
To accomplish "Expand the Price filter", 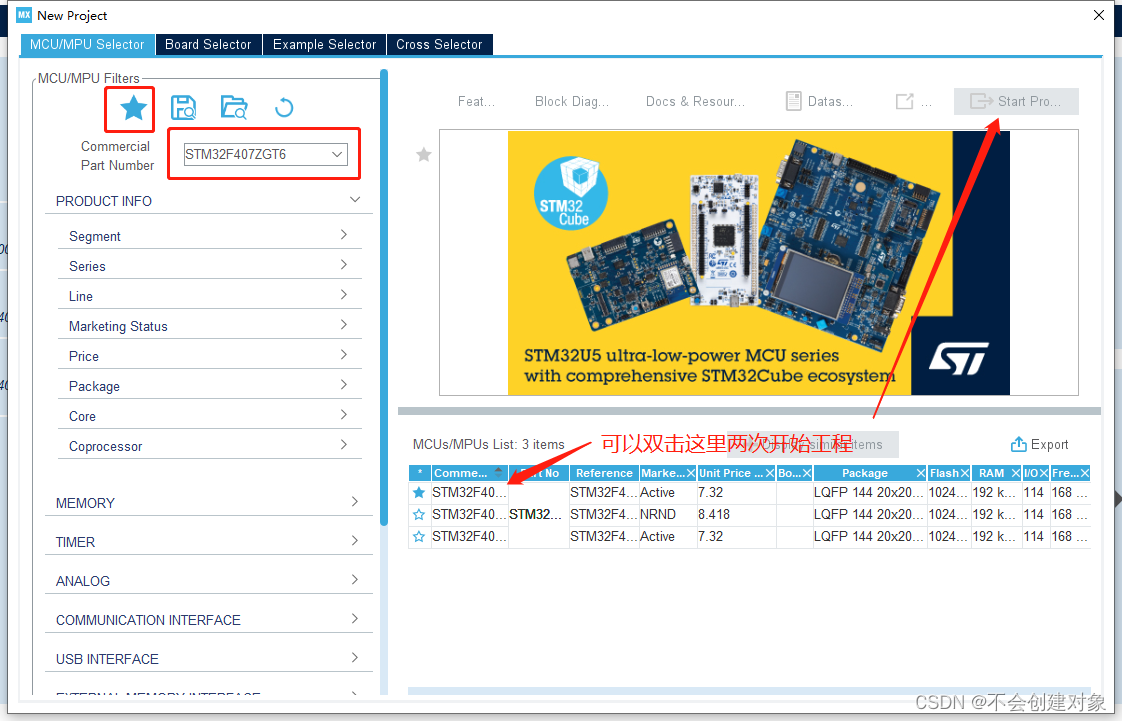I will click(x=344, y=355).
